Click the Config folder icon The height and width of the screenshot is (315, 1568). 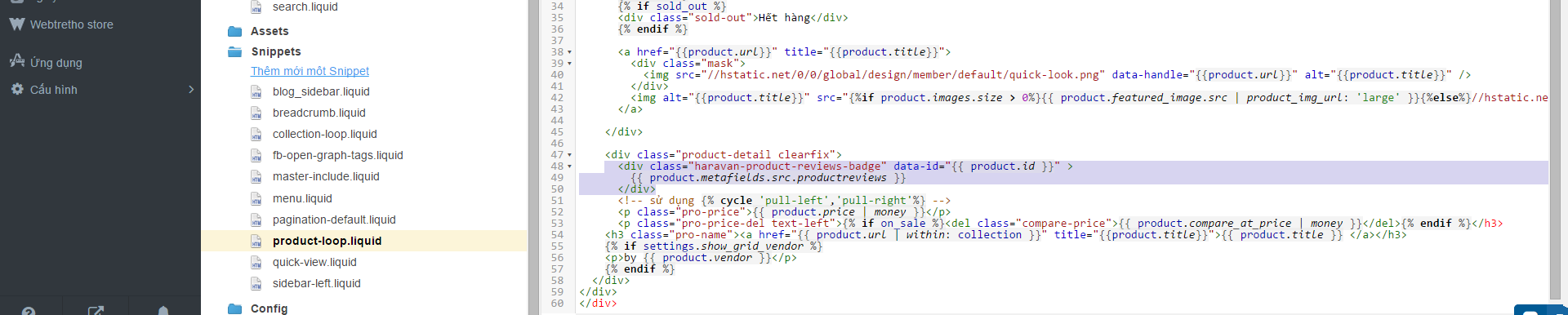[x=235, y=308]
